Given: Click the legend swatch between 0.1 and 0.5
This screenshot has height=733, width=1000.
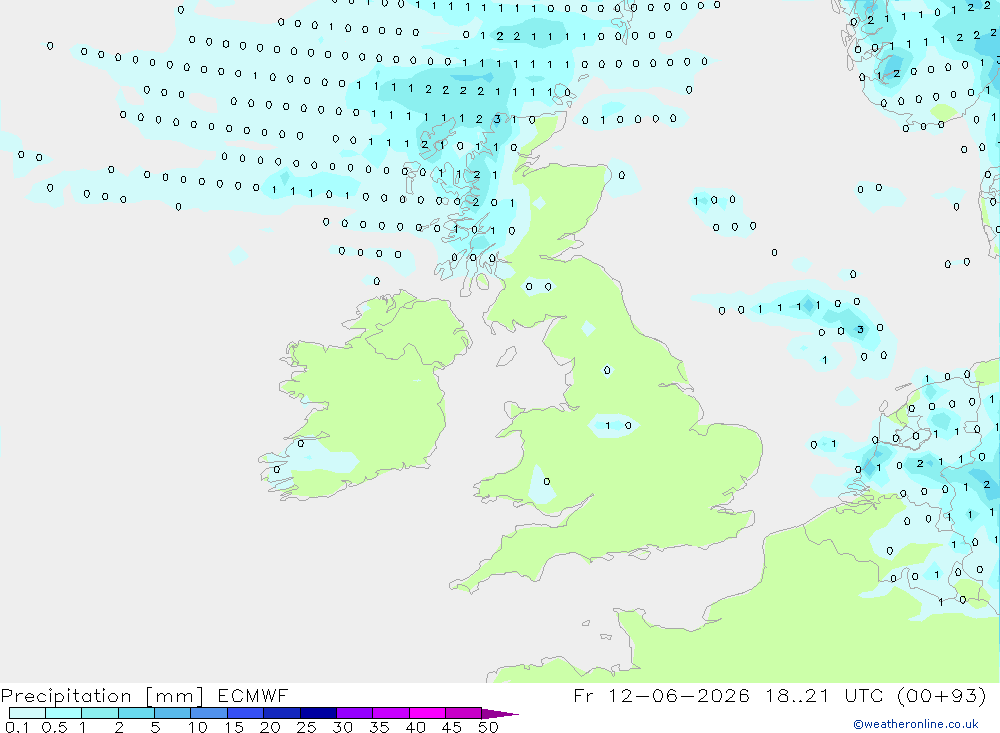Looking at the screenshot, I should point(27,713).
